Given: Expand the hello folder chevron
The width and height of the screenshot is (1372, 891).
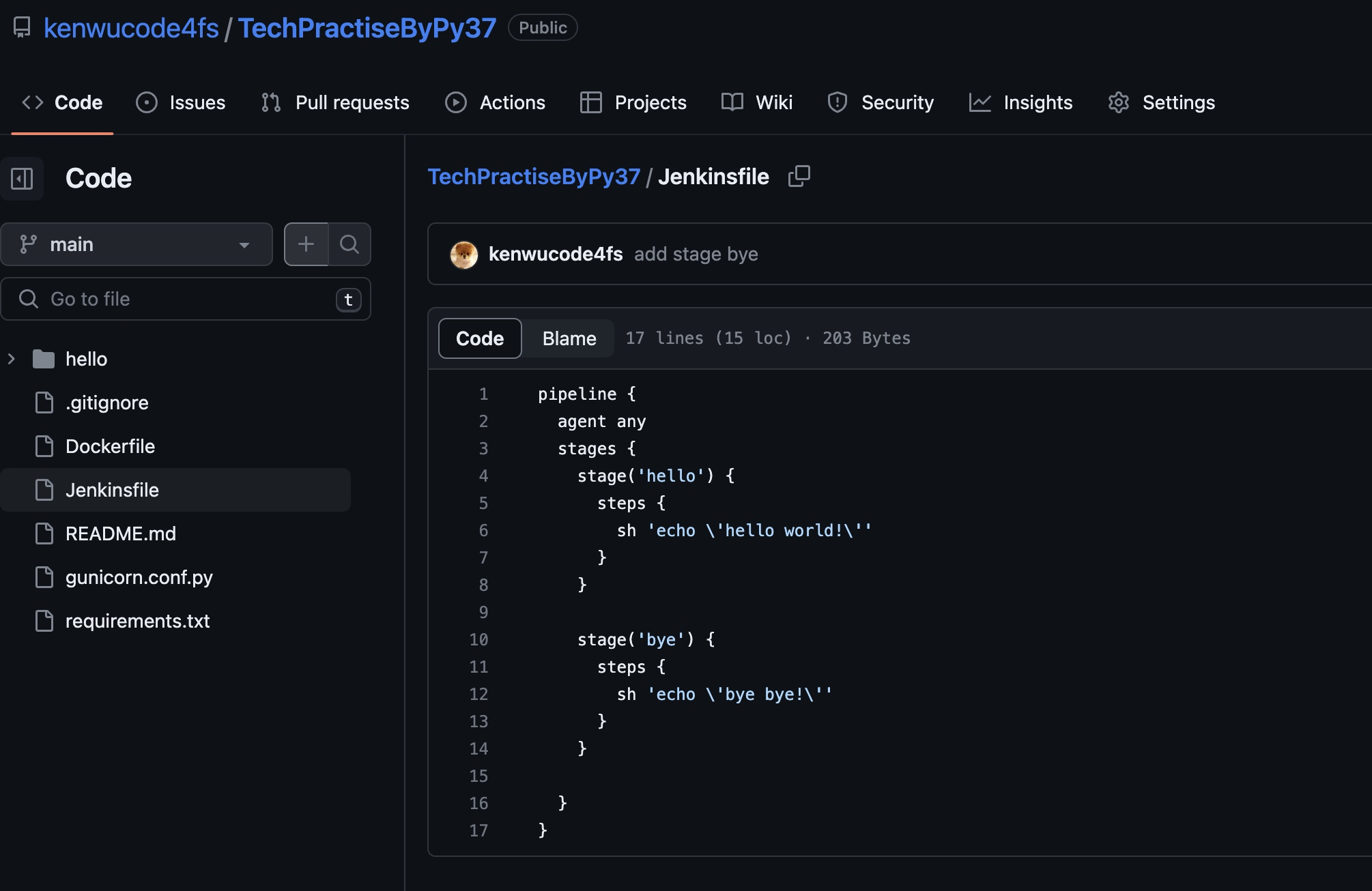Looking at the screenshot, I should coord(12,359).
